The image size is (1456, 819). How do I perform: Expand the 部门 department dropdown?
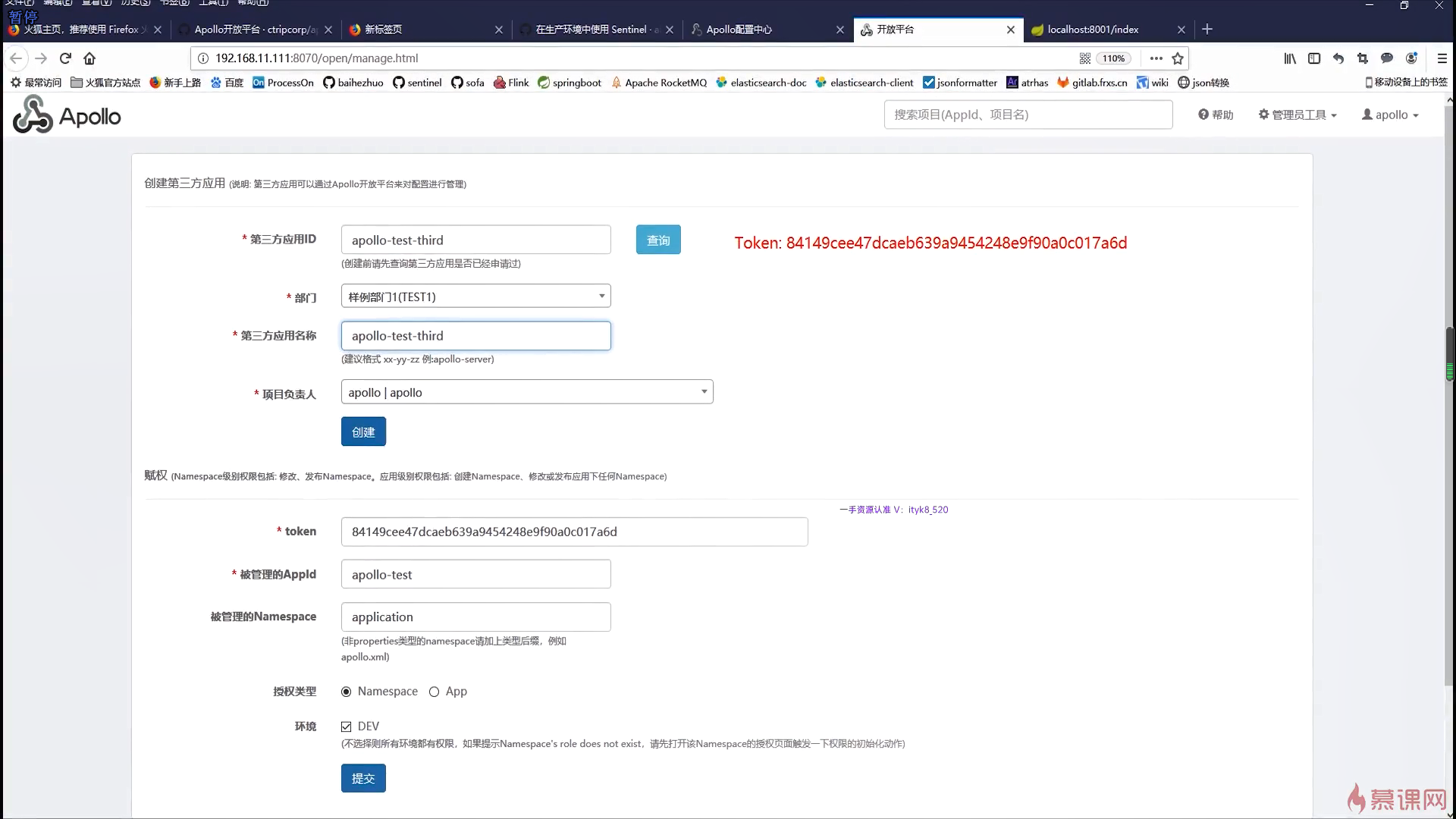[475, 297]
